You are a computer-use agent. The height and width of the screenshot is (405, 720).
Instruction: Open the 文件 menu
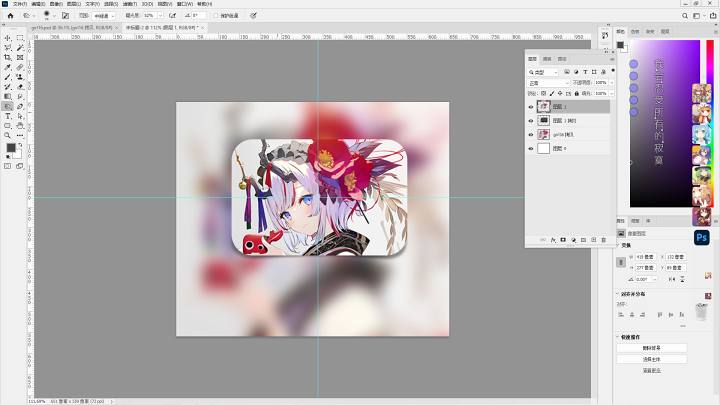pyautogui.click(x=20, y=4)
